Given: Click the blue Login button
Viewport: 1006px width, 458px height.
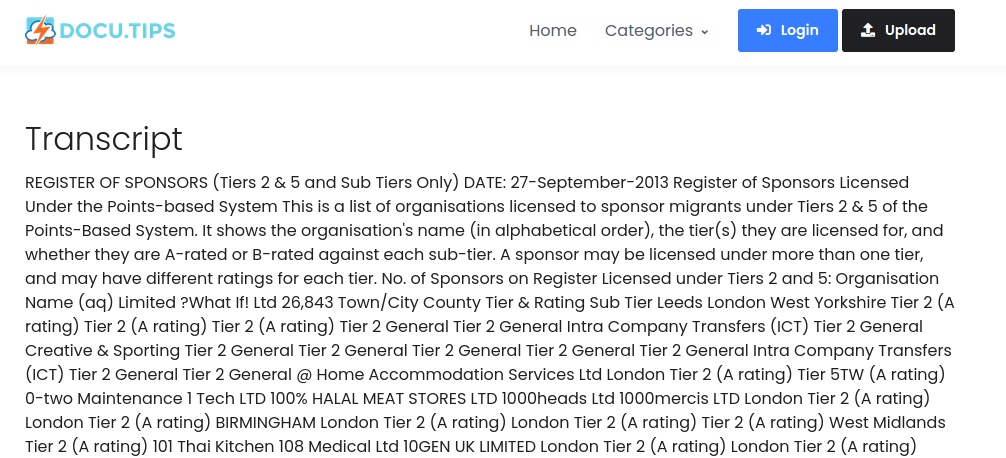Looking at the screenshot, I should [x=787, y=30].
